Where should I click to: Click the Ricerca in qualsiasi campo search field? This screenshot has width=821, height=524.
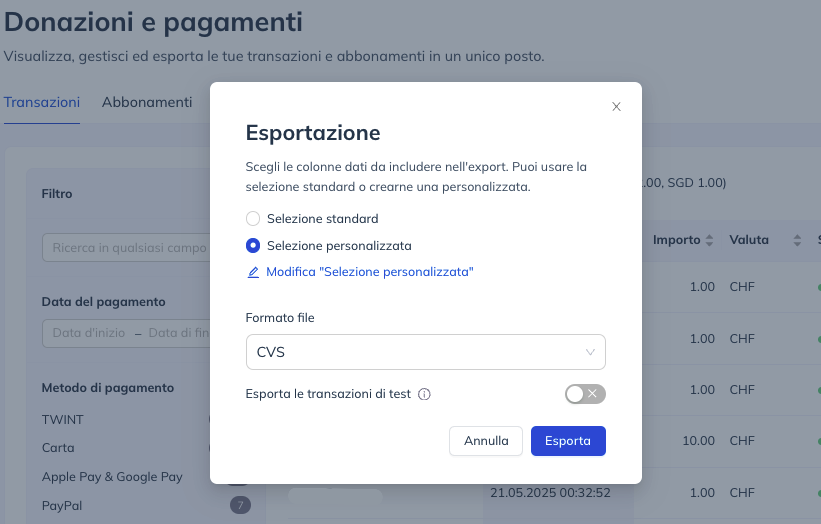pos(126,248)
